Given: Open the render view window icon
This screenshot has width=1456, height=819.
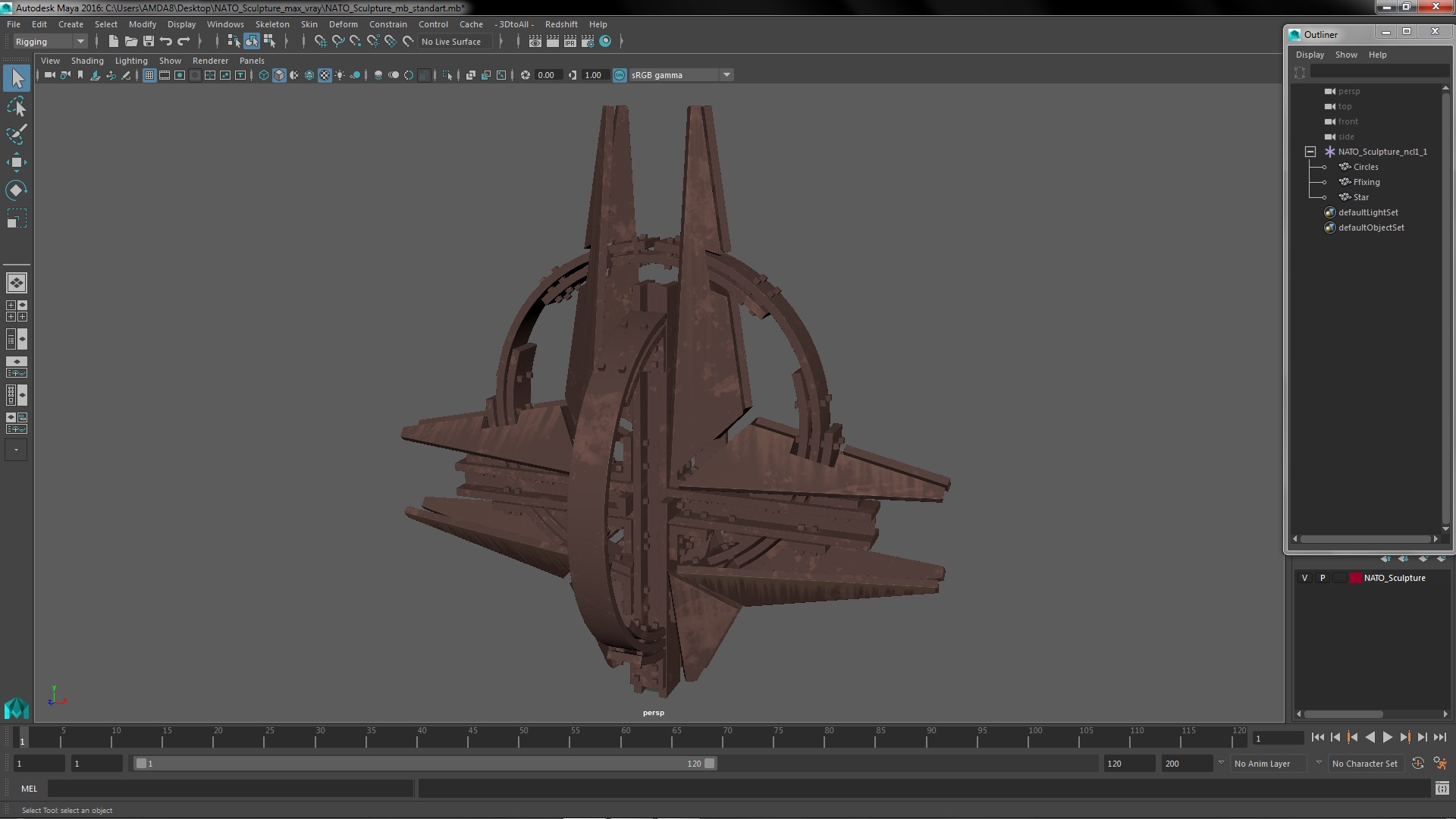Looking at the screenshot, I should (x=535, y=42).
